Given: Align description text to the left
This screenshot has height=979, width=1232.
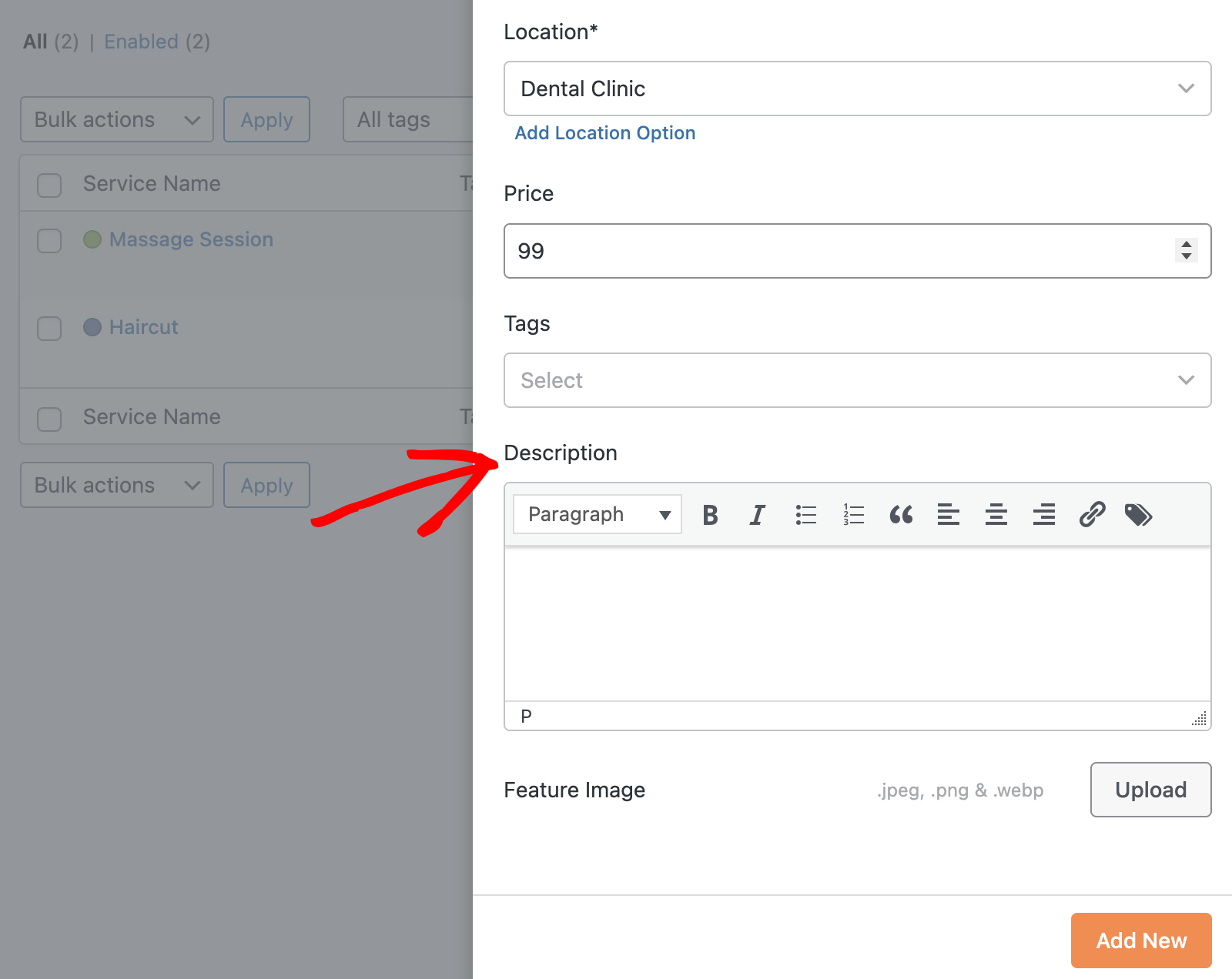Looking at the screenshot, I should 949,515.
